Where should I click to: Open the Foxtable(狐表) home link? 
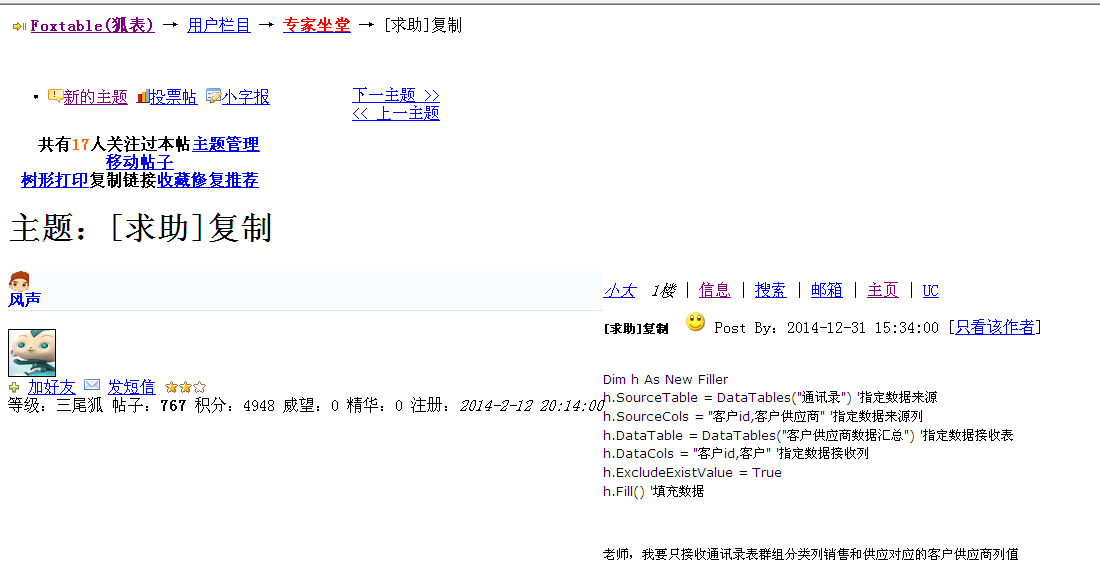tap(92, 26)
